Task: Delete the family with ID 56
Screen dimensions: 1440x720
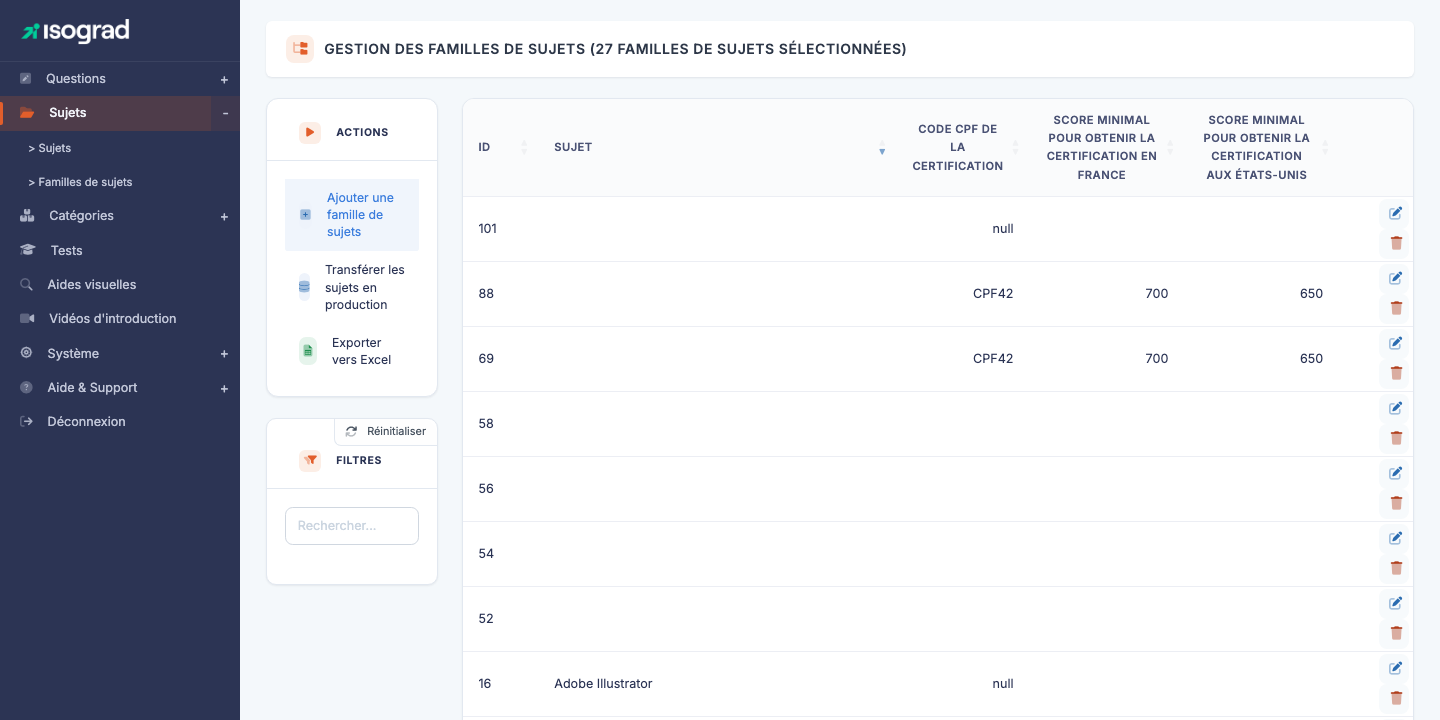Action: (1396, 503)
